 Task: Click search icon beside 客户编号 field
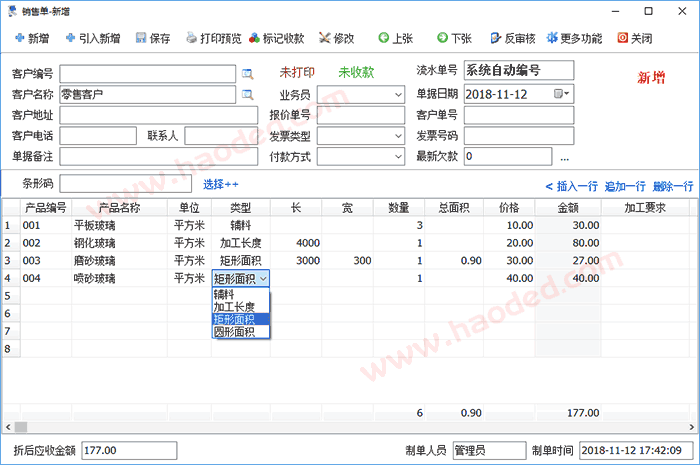[x=247, y=74]
